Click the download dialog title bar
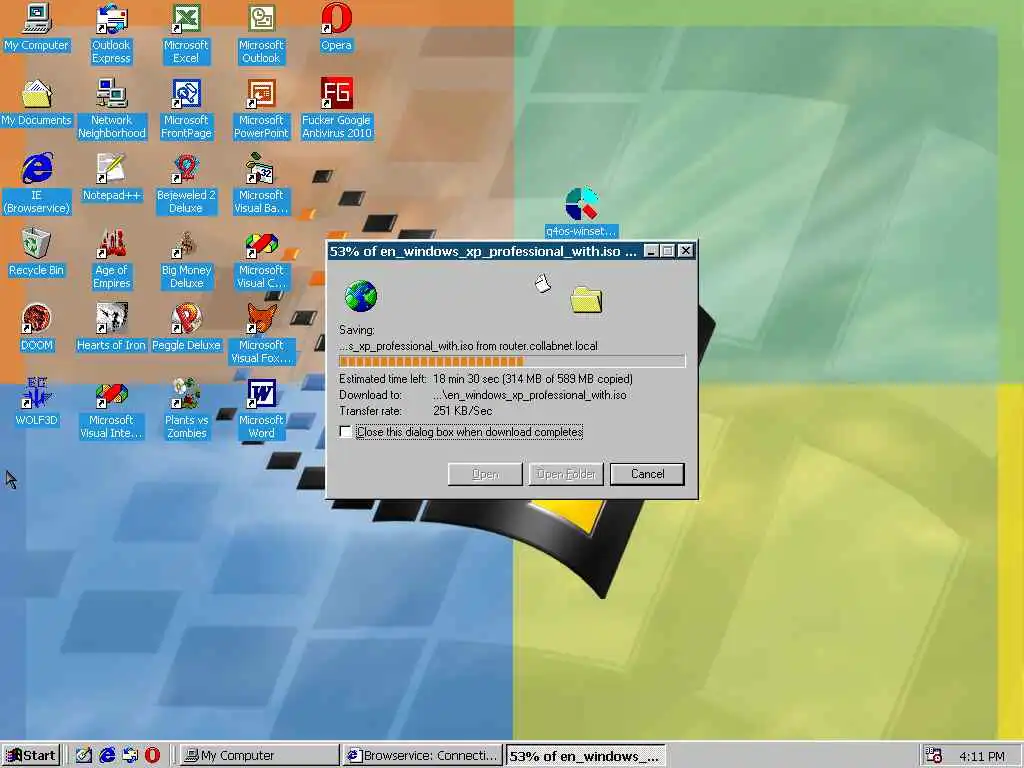The height and width of the screenshot is (768, 1024). point(483,251)
